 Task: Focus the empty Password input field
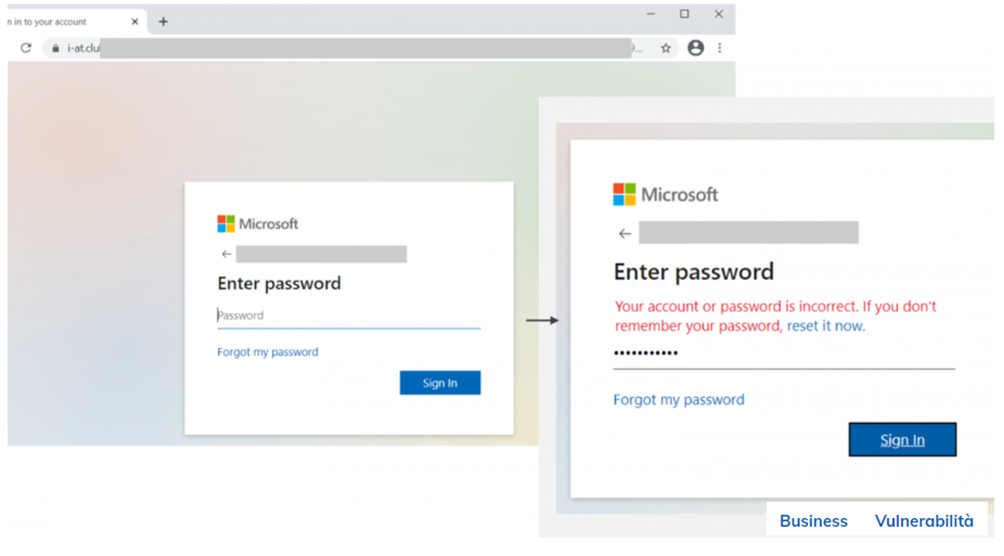[x=348, y=316]
